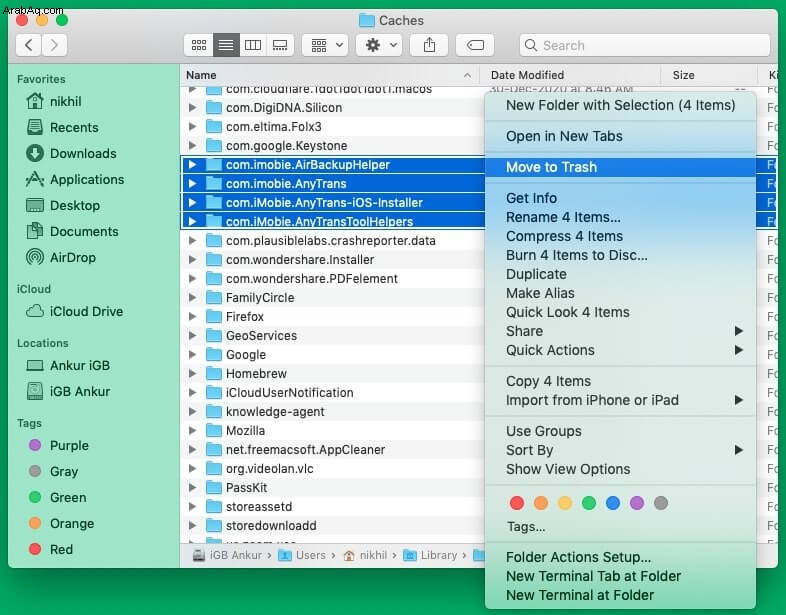Filter by the Green tag in sidebar
The width and height of the screenshot is (786, 615).
point(58,498)
